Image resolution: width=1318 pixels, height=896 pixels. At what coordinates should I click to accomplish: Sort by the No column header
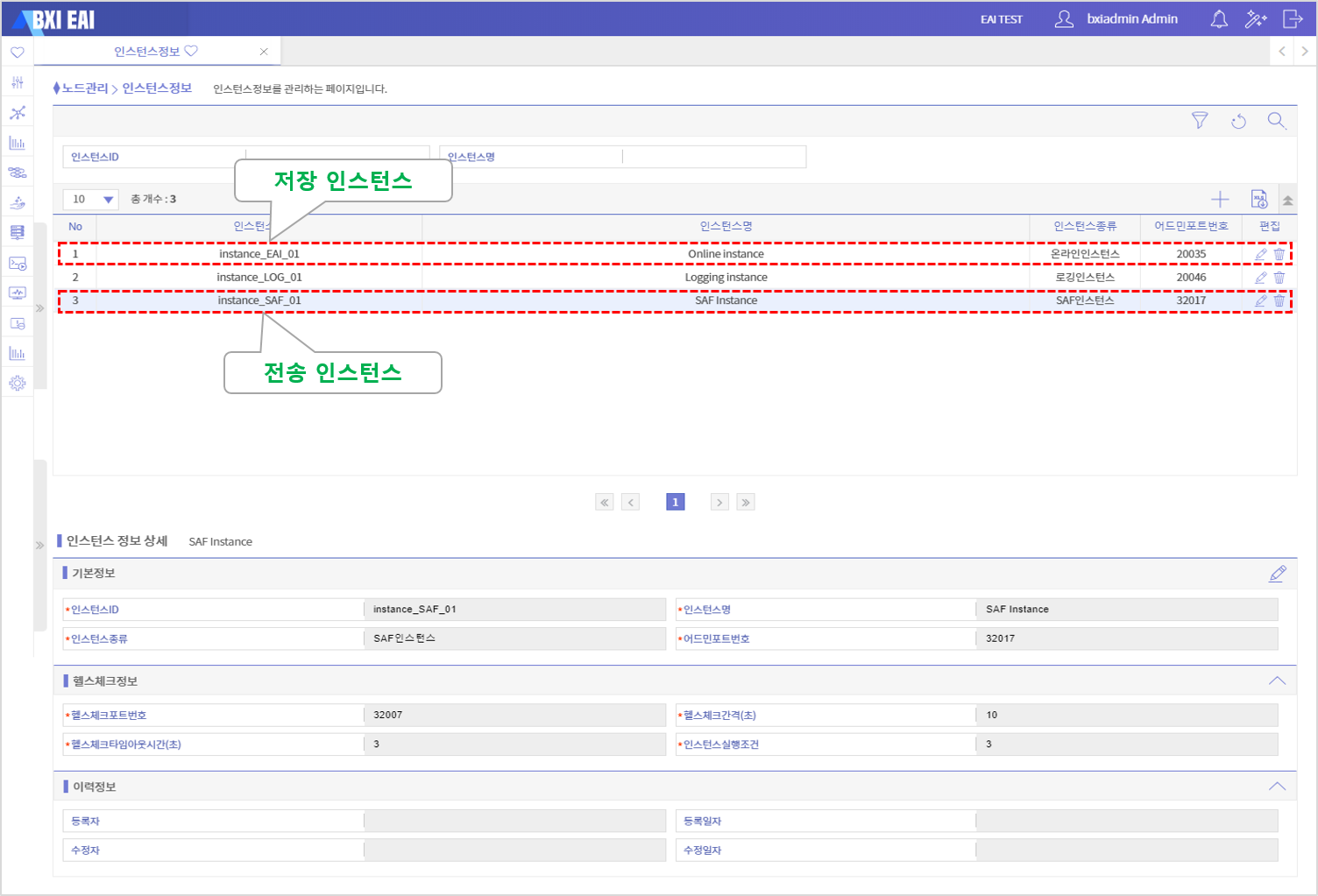[x=75, y=227]
